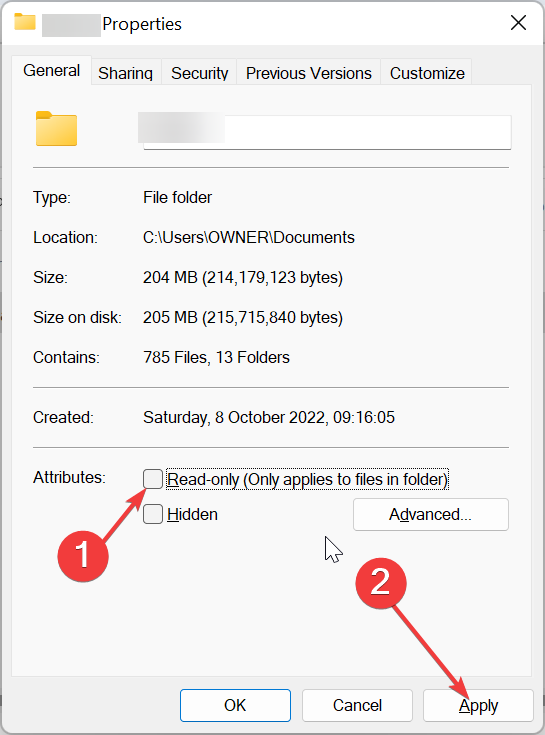The width and height of the screenshot is (545, 735).
Task: Switch to the General tab
Action: pos(52,70)
